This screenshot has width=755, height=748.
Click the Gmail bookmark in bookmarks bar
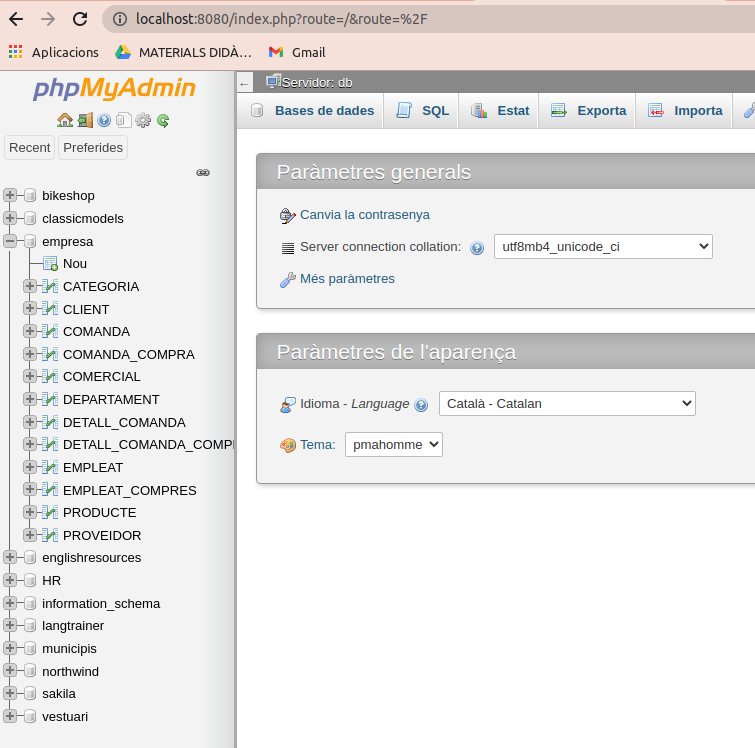tap(297, 52)
